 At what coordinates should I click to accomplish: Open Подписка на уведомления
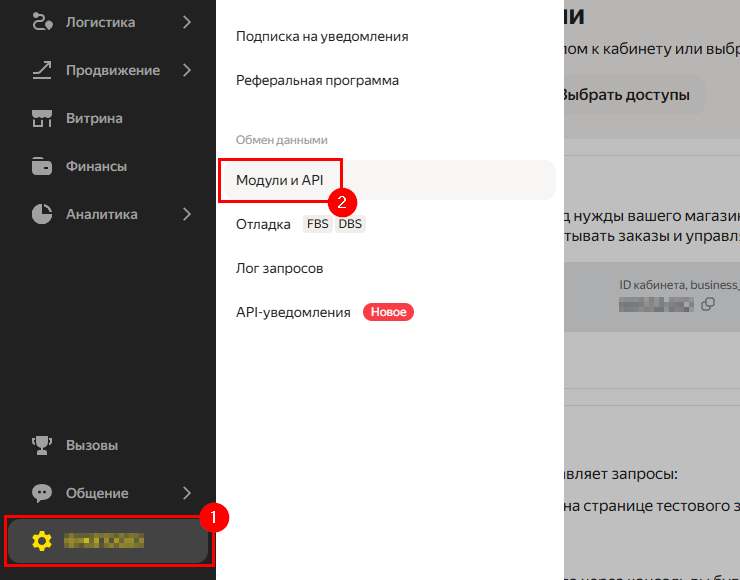click(x=322, y=36)
